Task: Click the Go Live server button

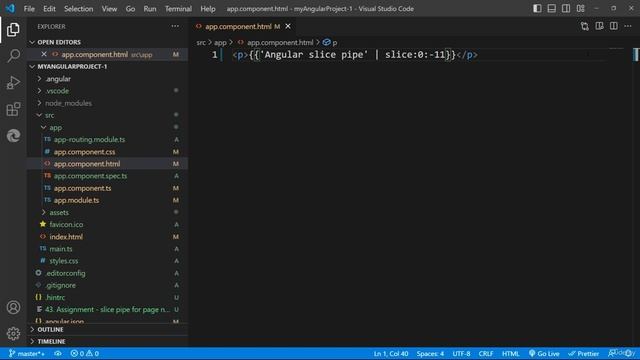Action: tap(544, 353)
